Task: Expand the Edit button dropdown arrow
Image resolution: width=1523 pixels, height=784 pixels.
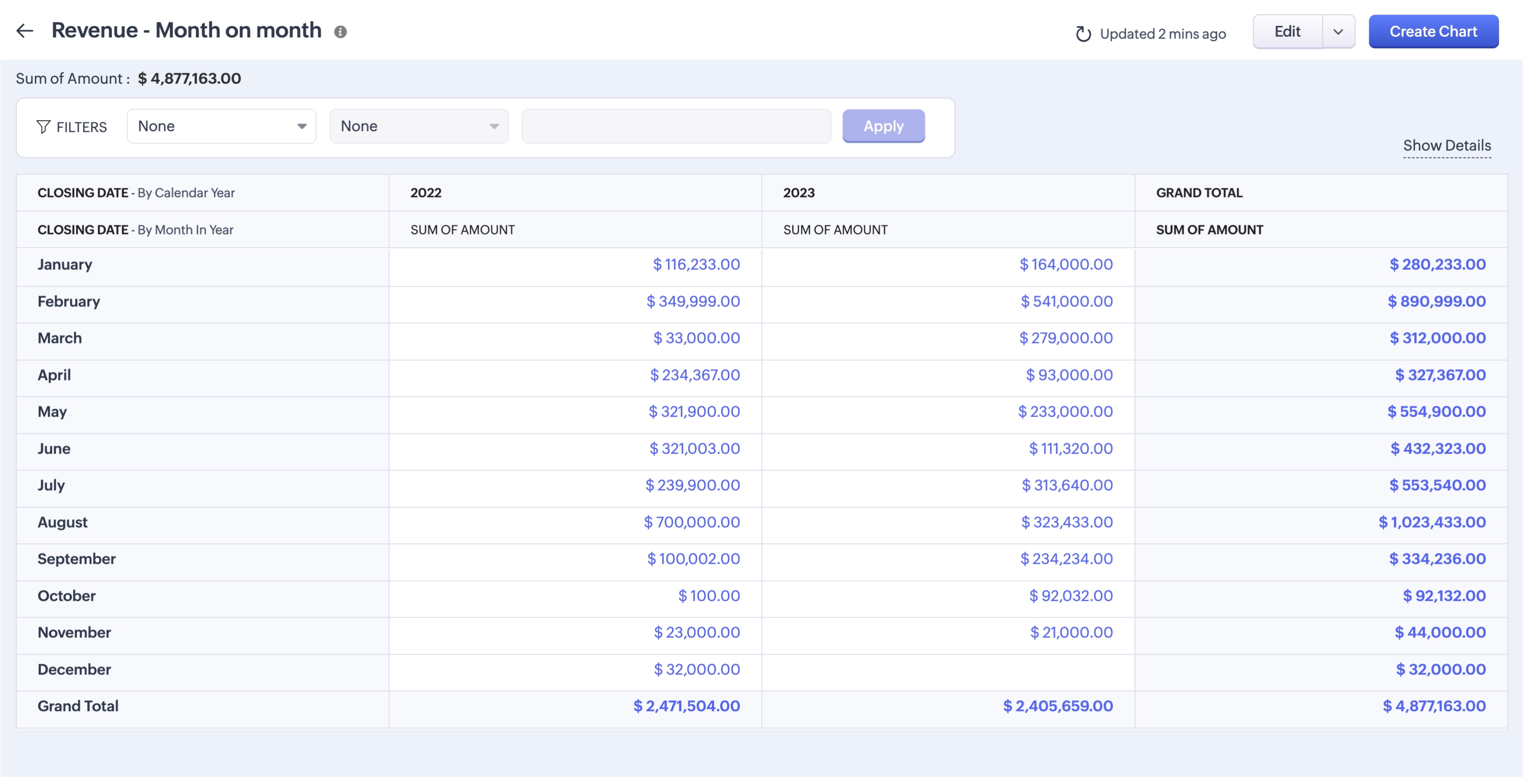Action: (1338, 32)
